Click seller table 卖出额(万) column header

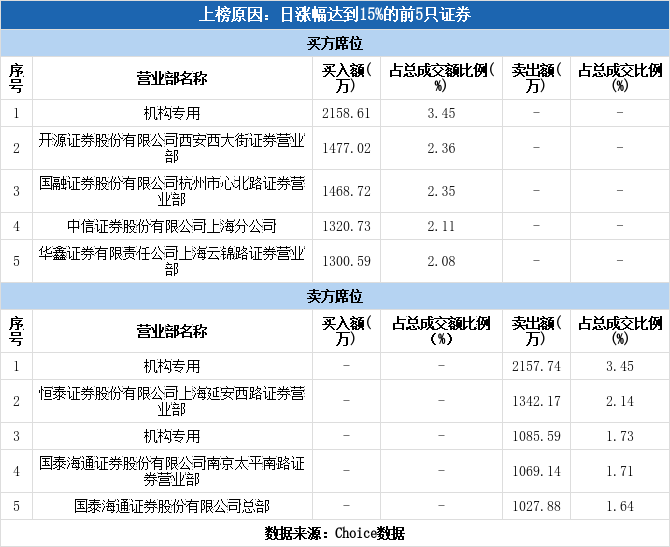[536, 331]
